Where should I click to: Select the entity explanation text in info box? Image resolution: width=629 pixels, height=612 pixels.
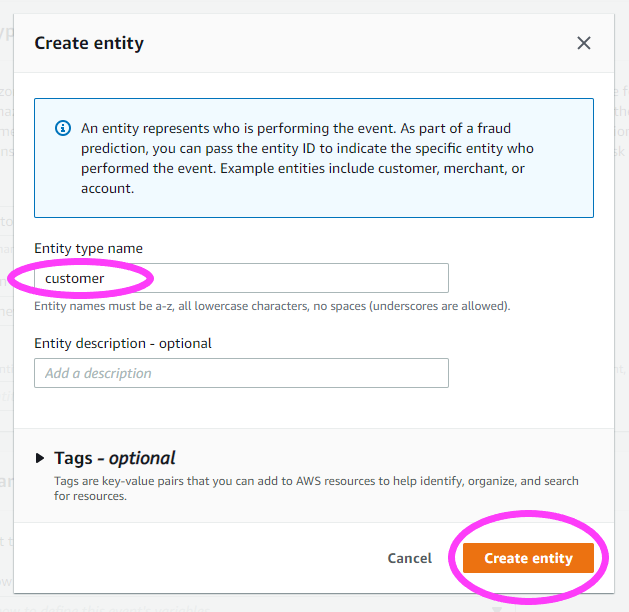[x=307, y=158]
